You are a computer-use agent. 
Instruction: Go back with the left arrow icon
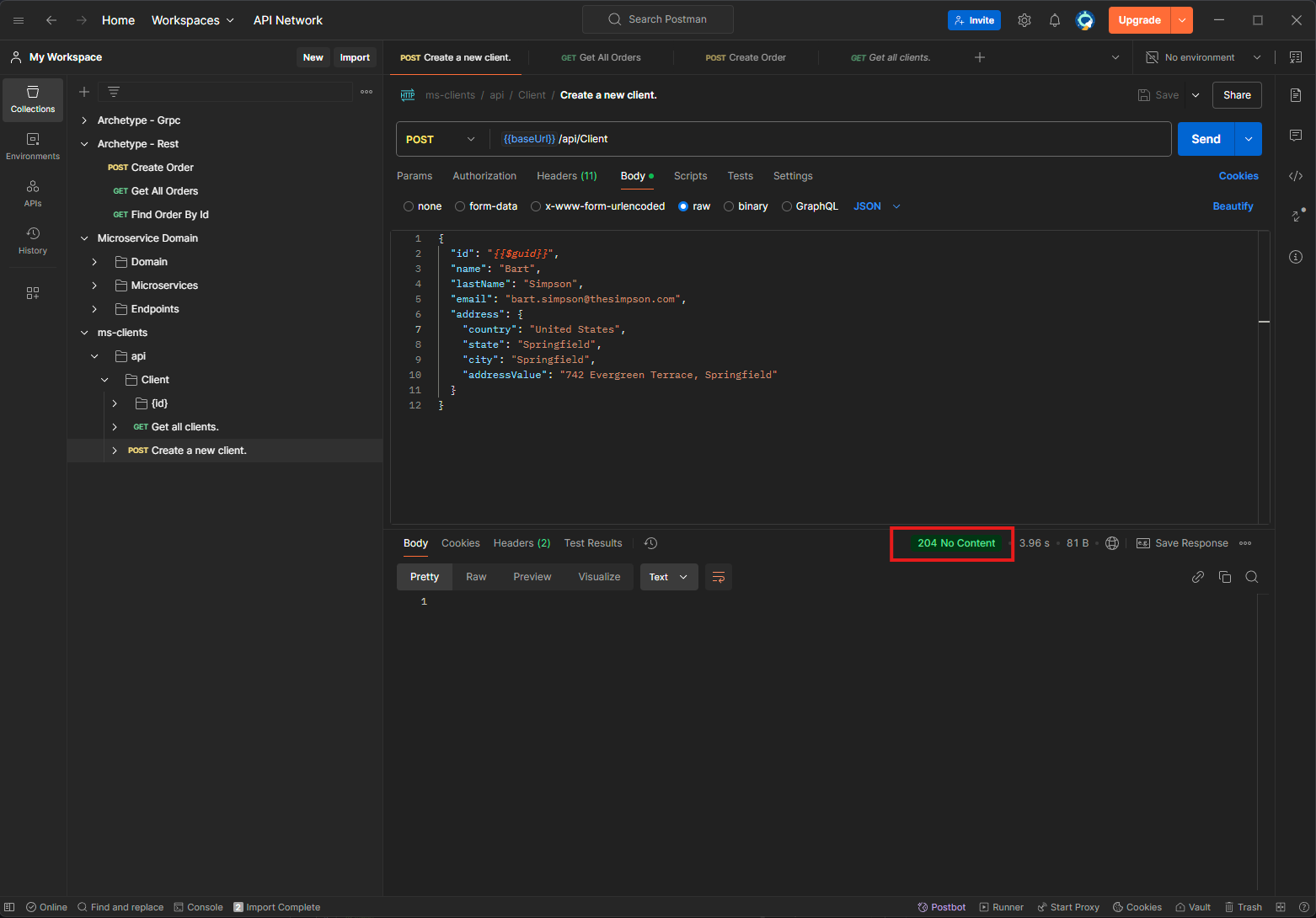point(51,20)
